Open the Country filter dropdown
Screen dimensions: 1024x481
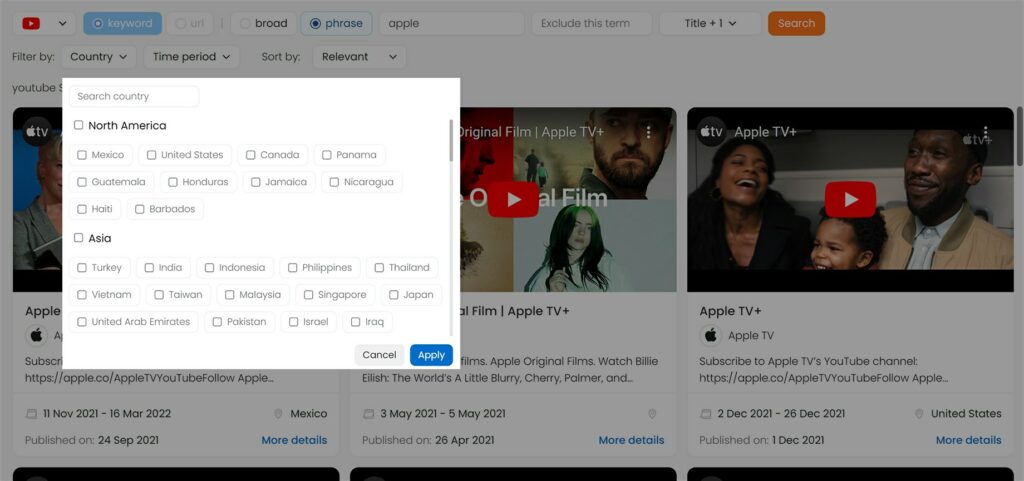99,57
